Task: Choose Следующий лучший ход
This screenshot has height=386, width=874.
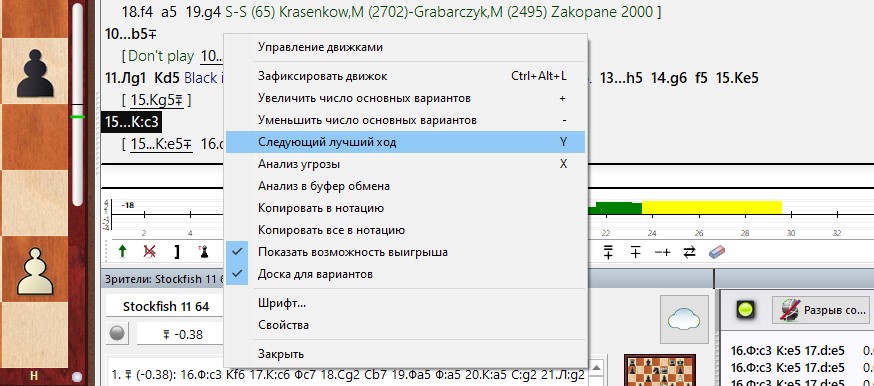Action: pyautogui.click(x=405, y=142)
